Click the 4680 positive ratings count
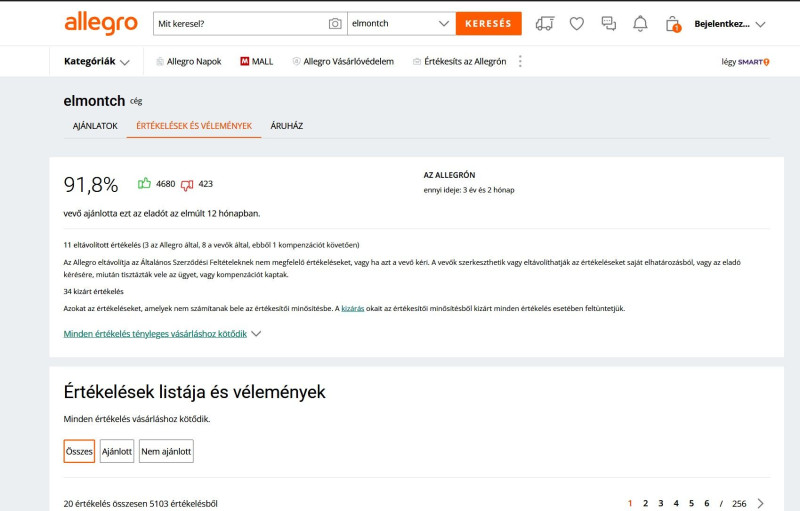Image resolution: width=800 pixels, height=511 pixels. [x=165, y=184]
